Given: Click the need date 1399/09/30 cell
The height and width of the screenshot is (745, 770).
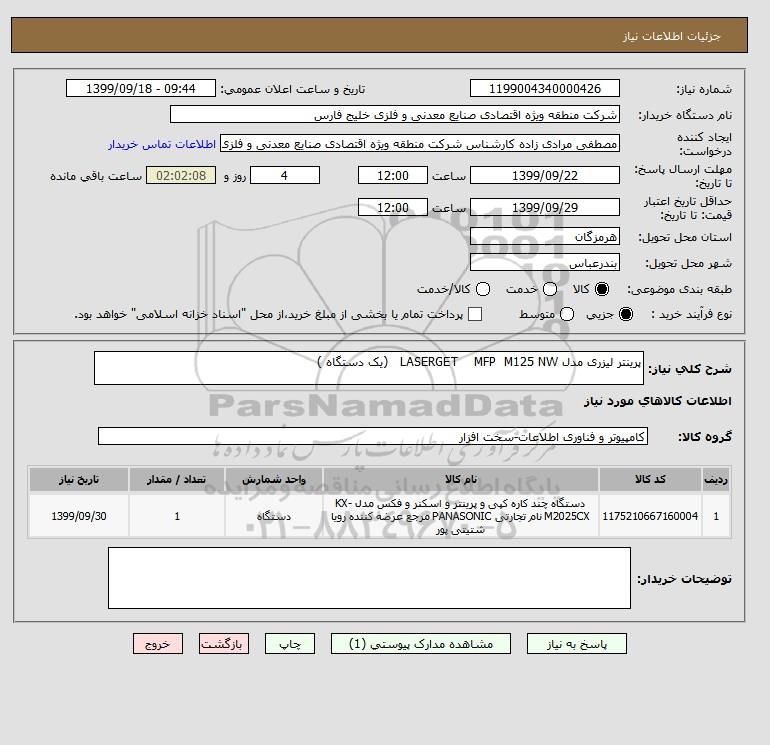Looking at the screenshot, I should [79, 516].
